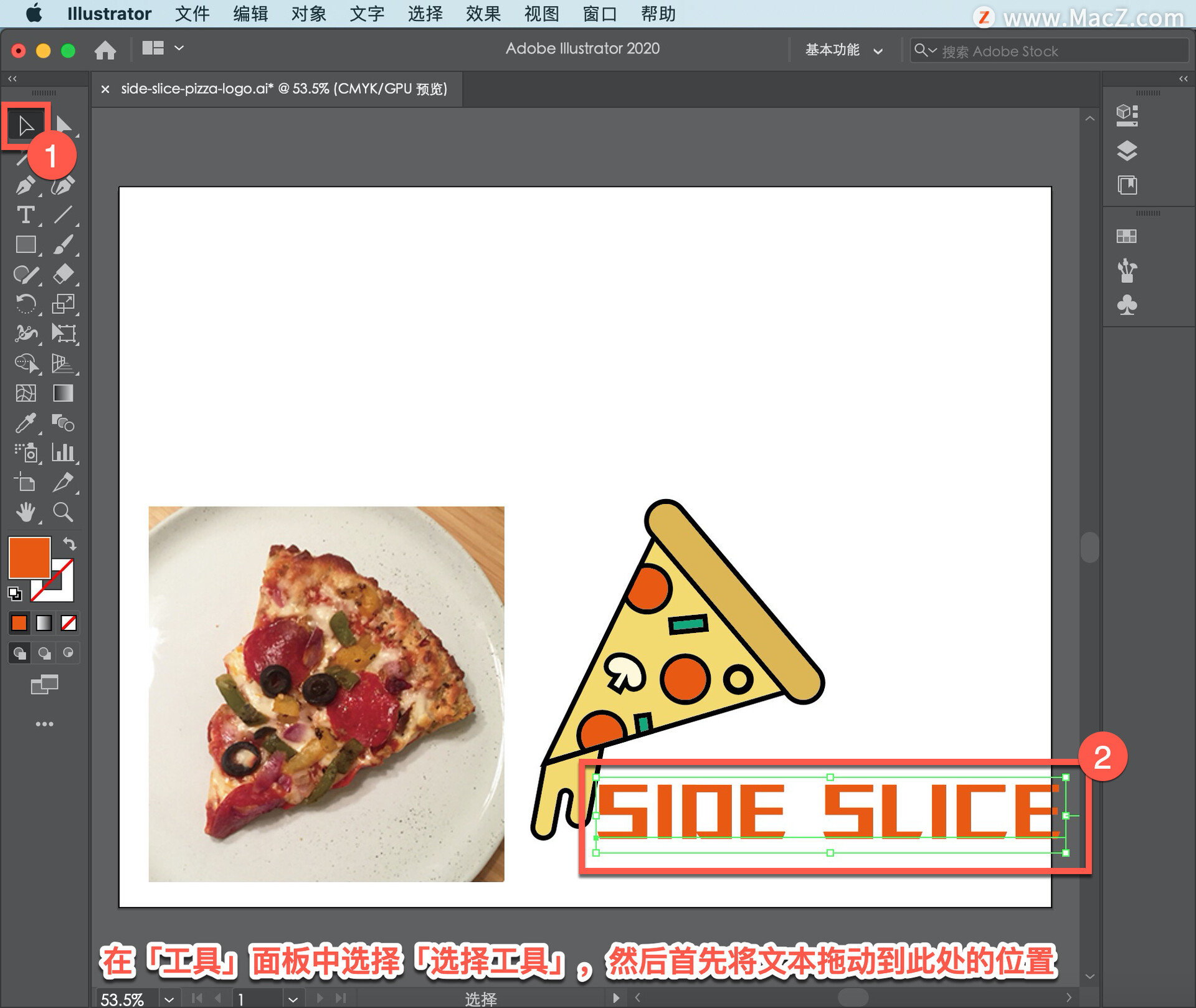1196x1008 pixels.
Task: Open the Libraries panel icon
Action: (x=1127, y=185)
